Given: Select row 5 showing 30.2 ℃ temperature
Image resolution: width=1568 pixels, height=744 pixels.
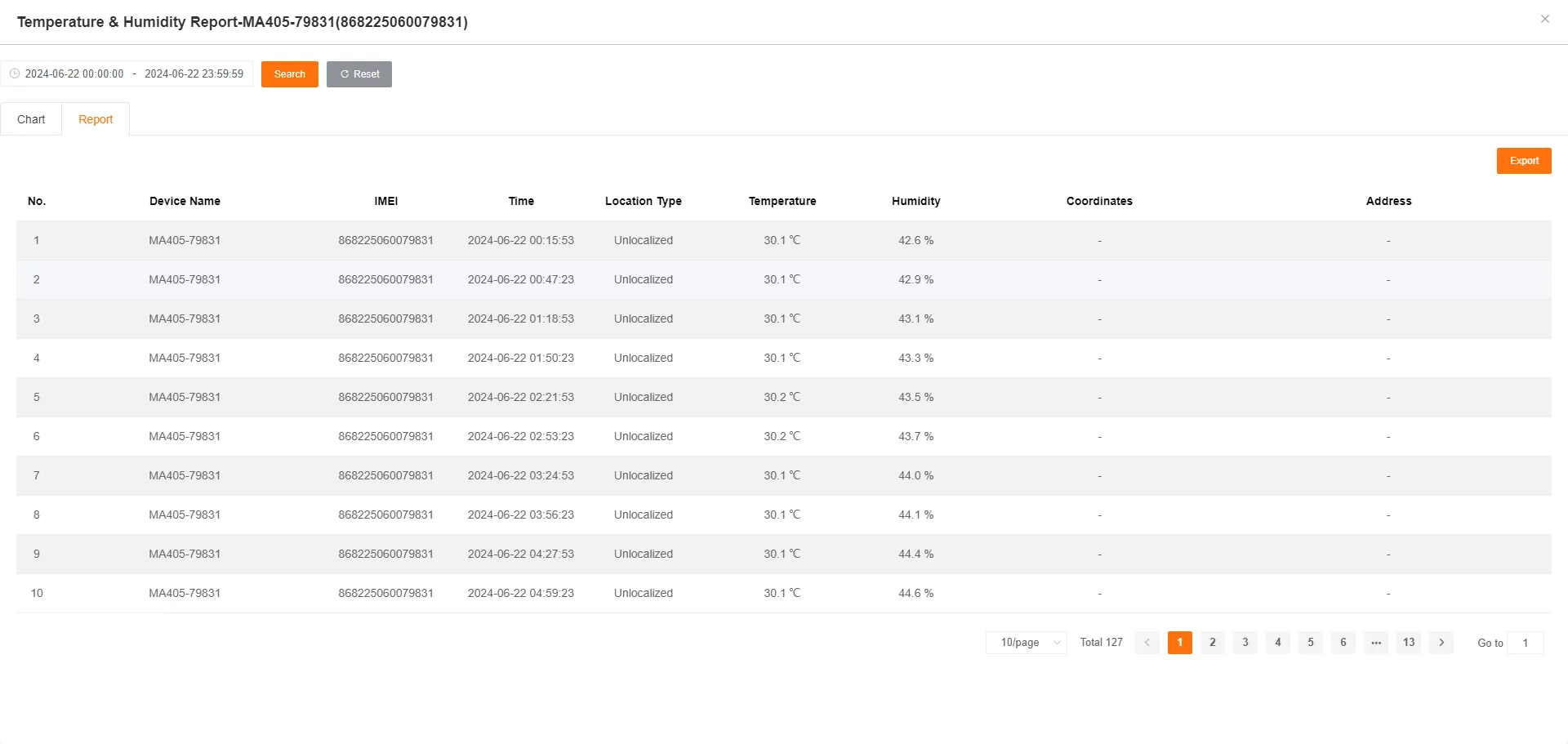Looking at the screenshot, I should click(784, 397).
